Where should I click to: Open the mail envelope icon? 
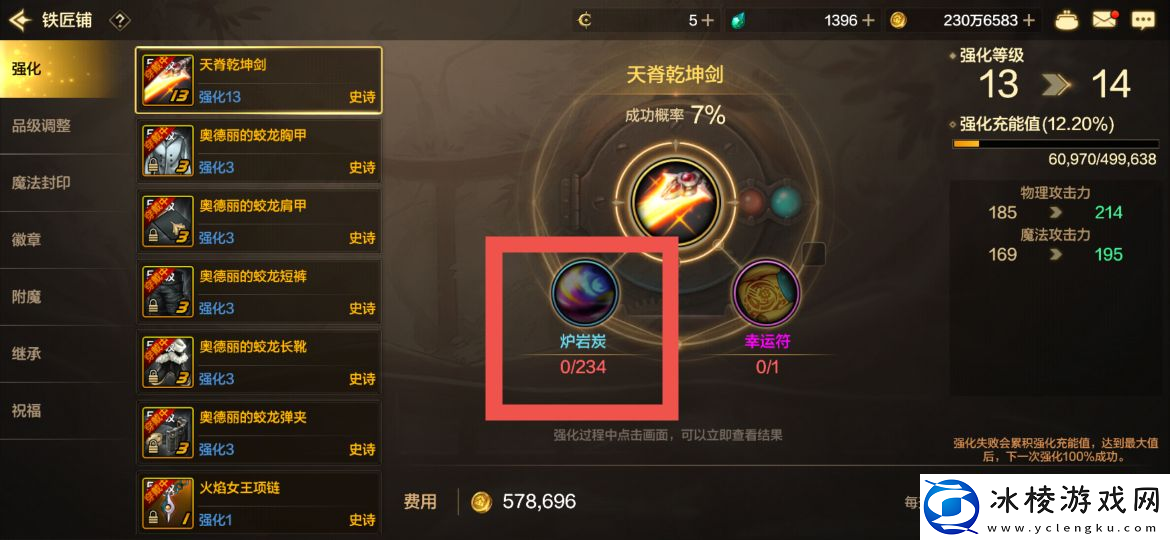click(1106, 20)
